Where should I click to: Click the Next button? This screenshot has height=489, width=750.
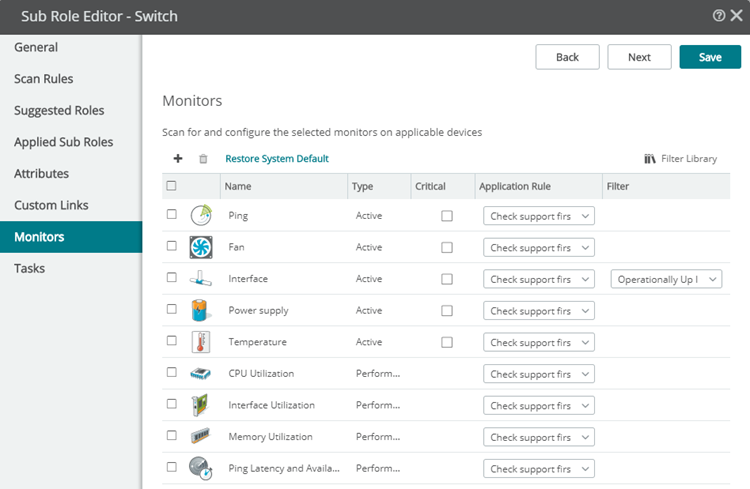tap(640, 57)
